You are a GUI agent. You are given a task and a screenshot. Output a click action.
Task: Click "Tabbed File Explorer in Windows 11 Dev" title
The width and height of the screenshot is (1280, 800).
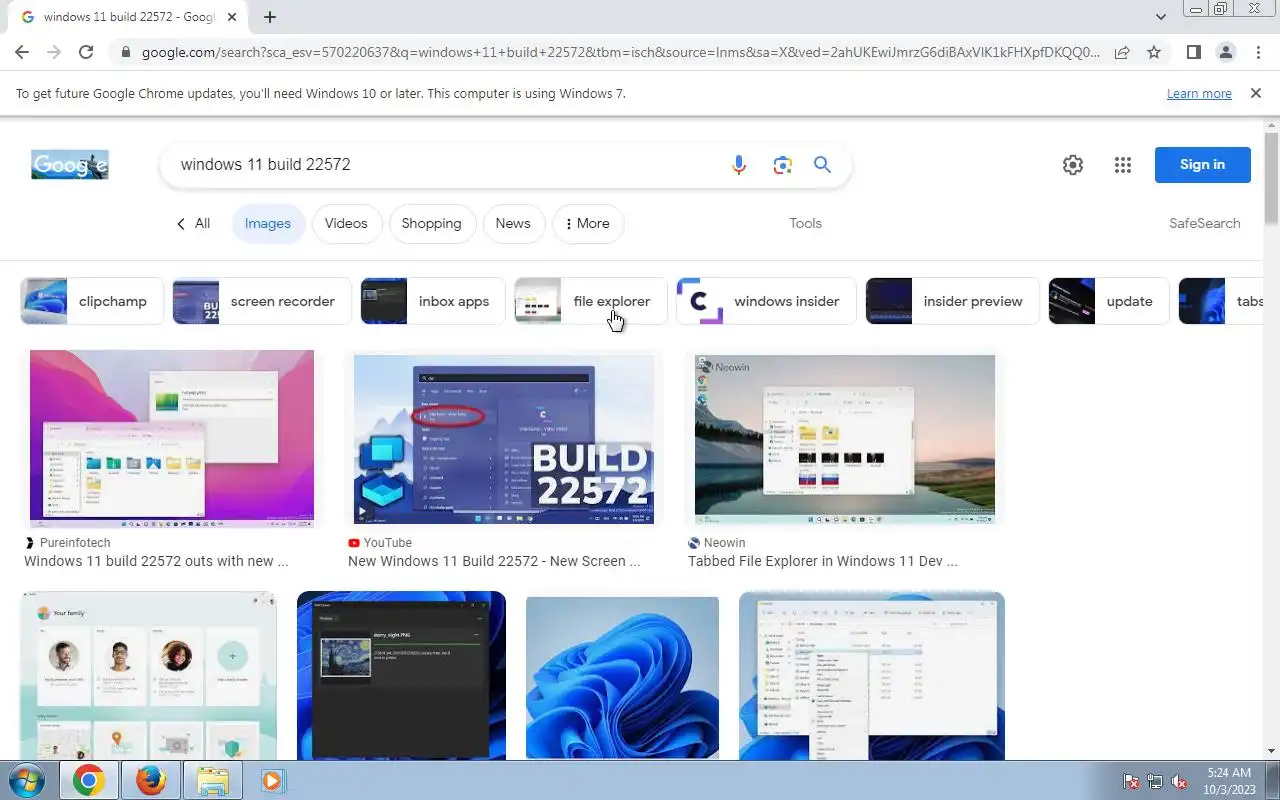coord(823,561)
